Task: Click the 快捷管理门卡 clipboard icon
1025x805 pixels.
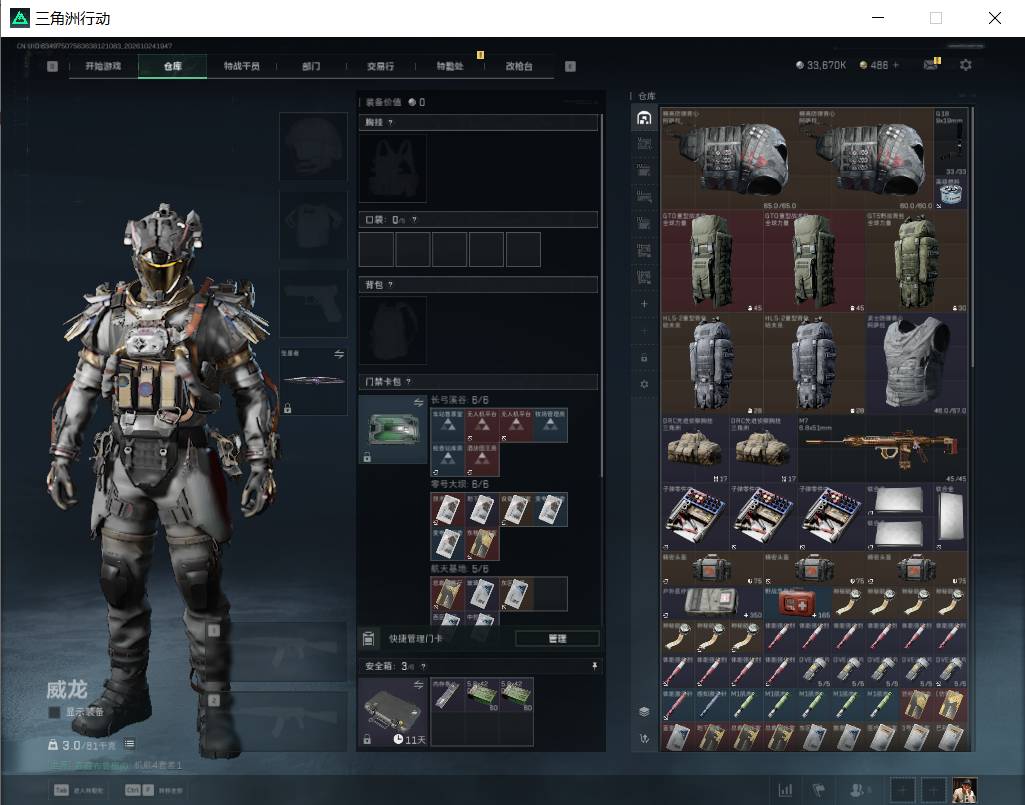Action: [x=368, y=638]
